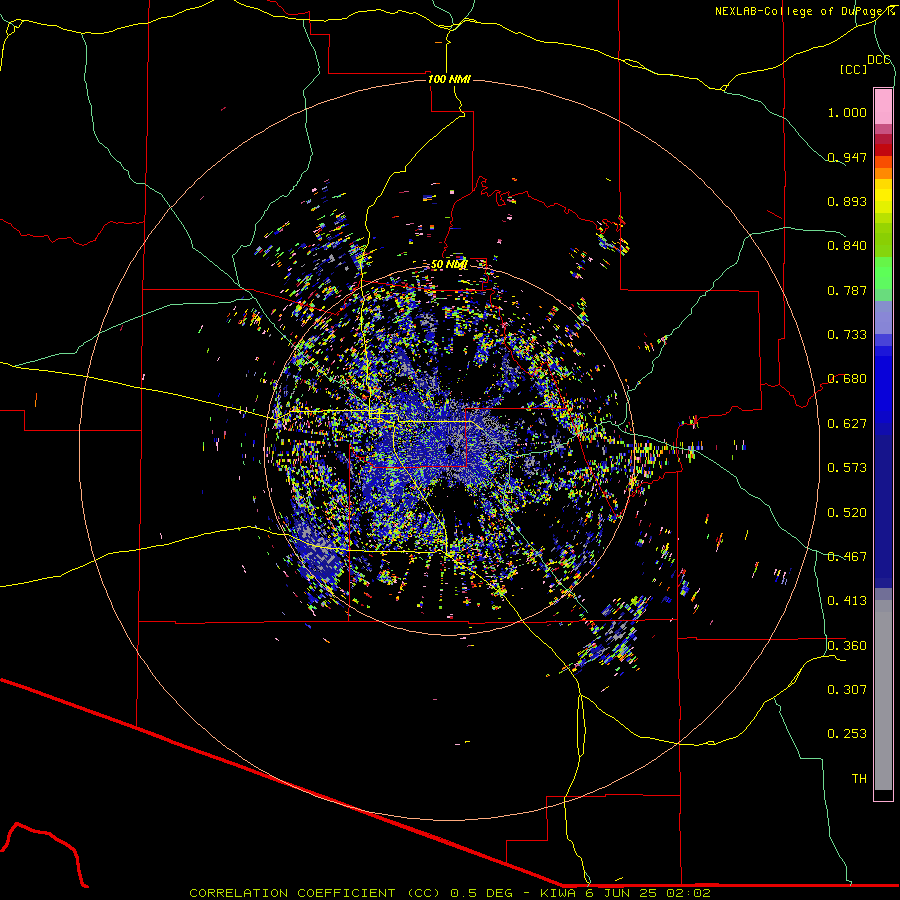The image size is (900, 900).
Task: Click the CORRELATION COEFFICIENT caption words
Action: [292, 893]
